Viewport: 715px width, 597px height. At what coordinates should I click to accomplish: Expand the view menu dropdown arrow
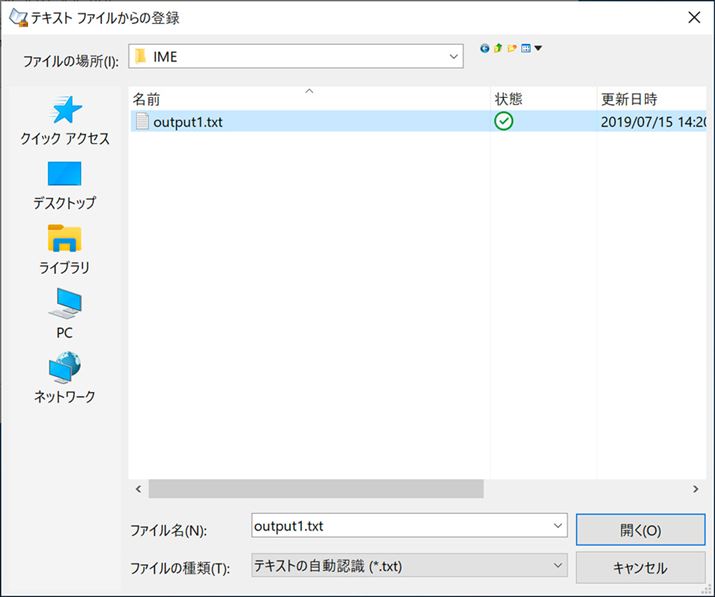point(538,48)
